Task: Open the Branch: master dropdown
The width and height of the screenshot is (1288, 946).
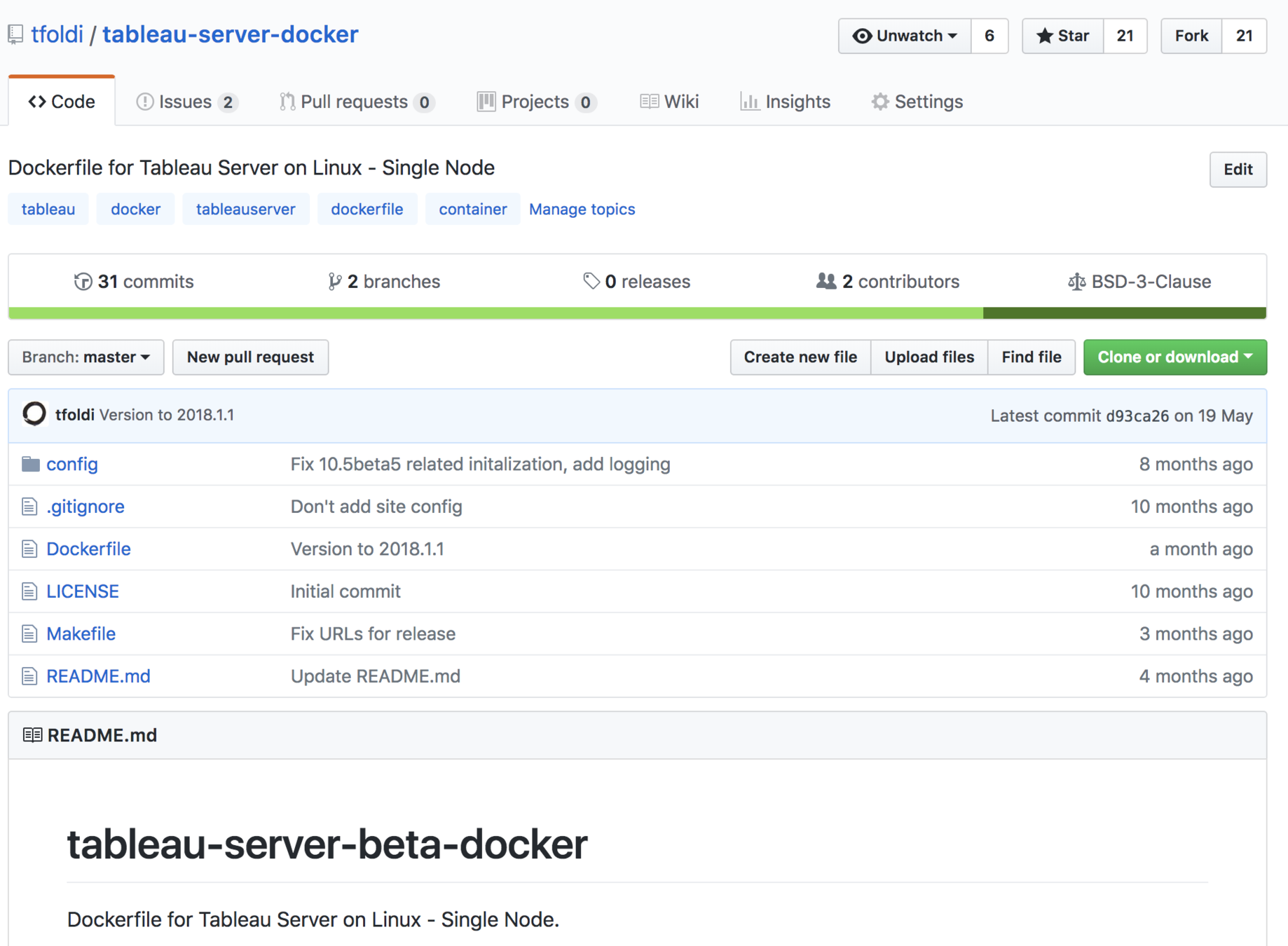Action: [86, 357]
